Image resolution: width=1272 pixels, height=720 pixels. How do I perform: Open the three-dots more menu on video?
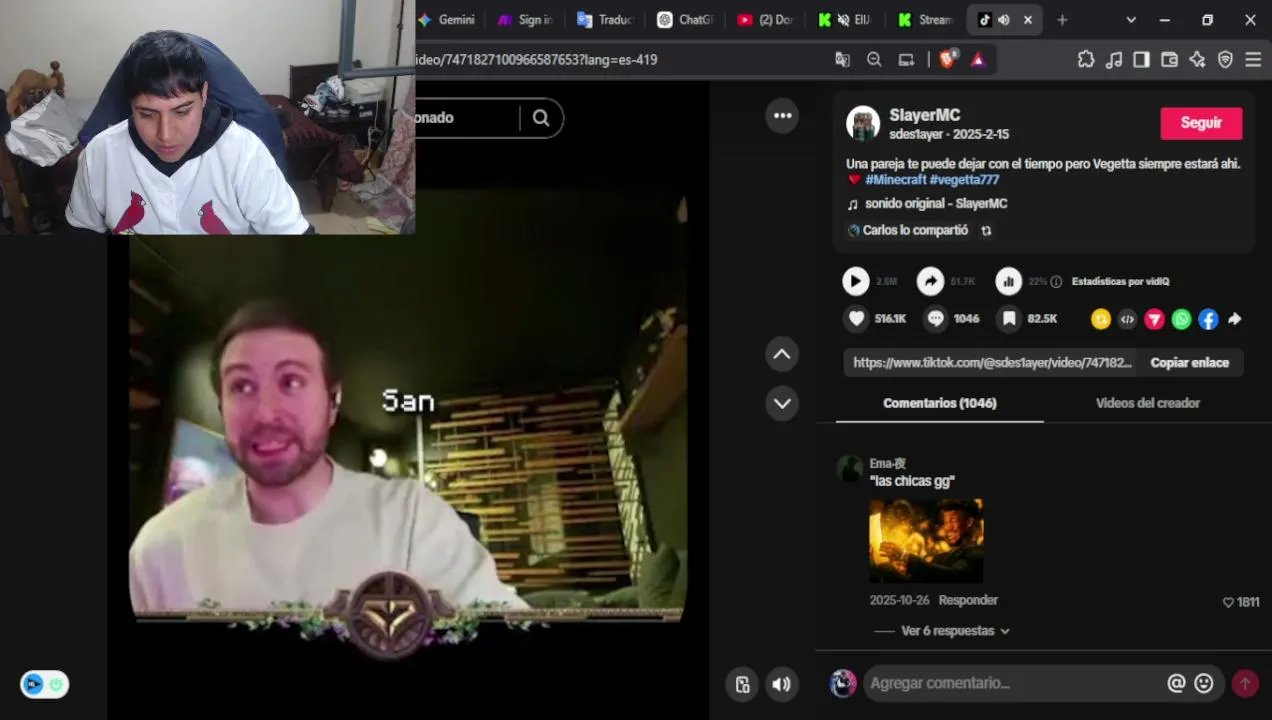tap(782, 116)
